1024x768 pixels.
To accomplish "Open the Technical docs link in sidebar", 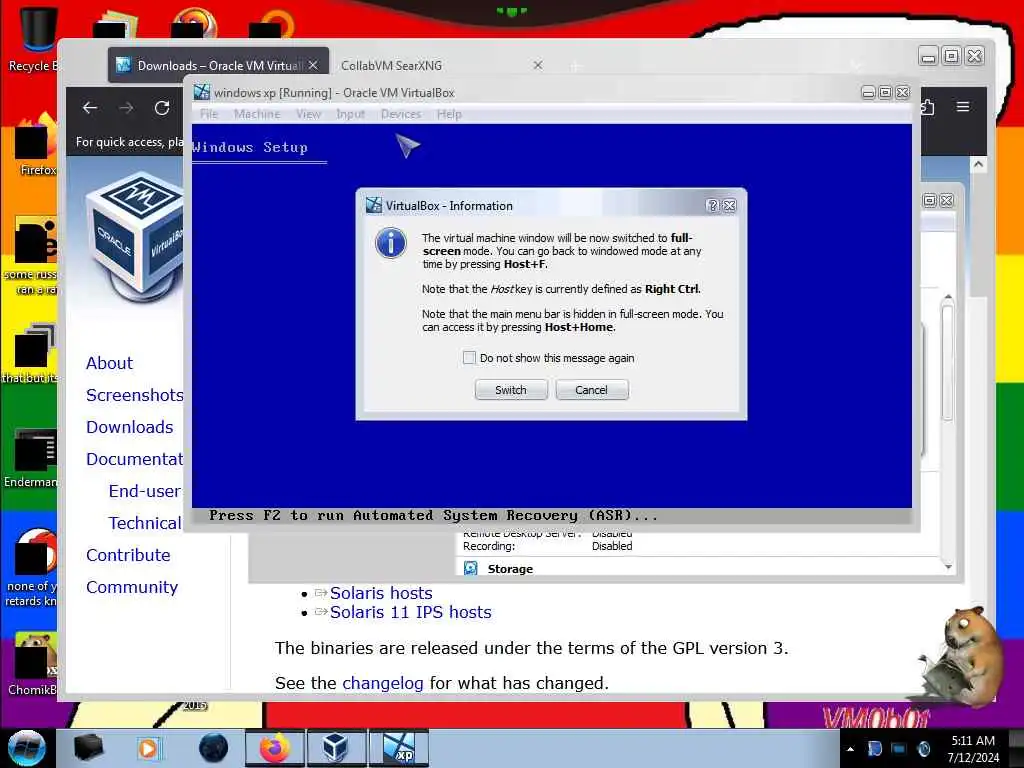I will point(145,523).
